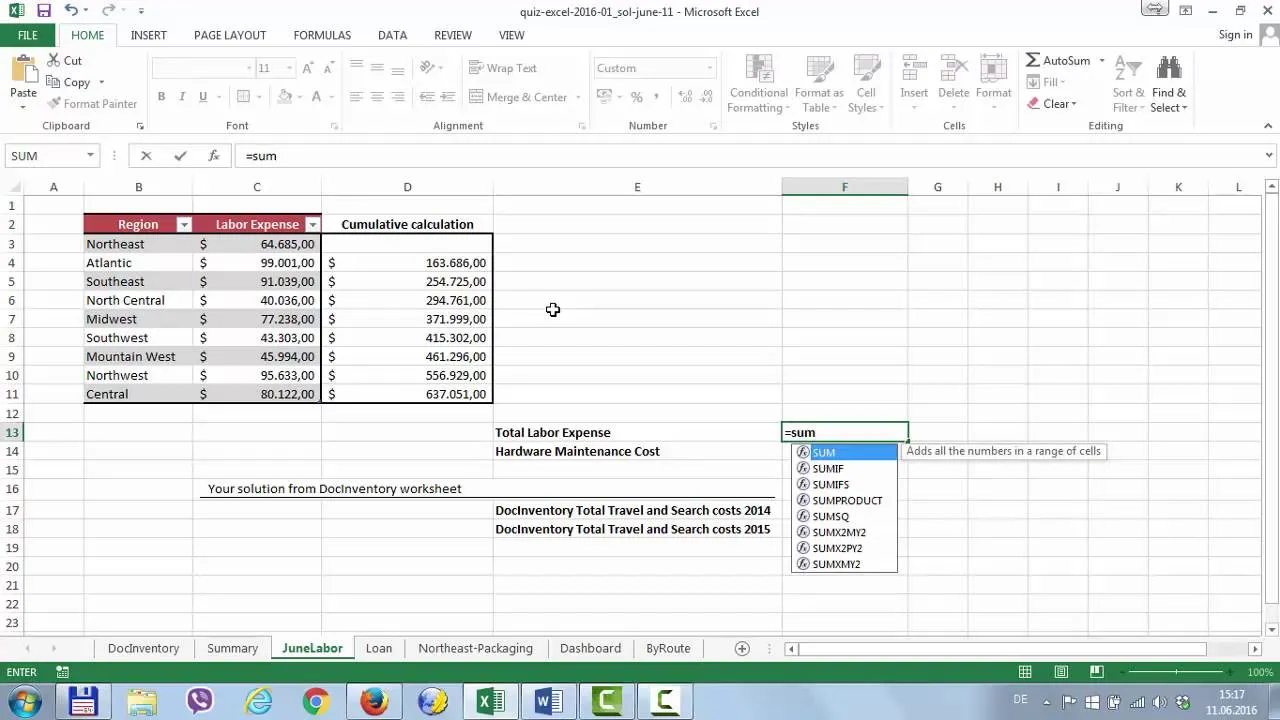Click the formula bar input field

750,156
